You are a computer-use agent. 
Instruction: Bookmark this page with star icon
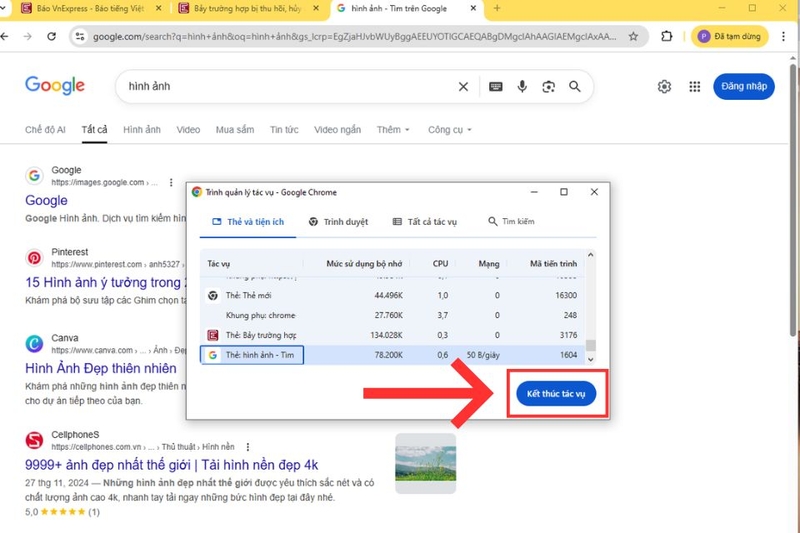[x=633, y=36]
